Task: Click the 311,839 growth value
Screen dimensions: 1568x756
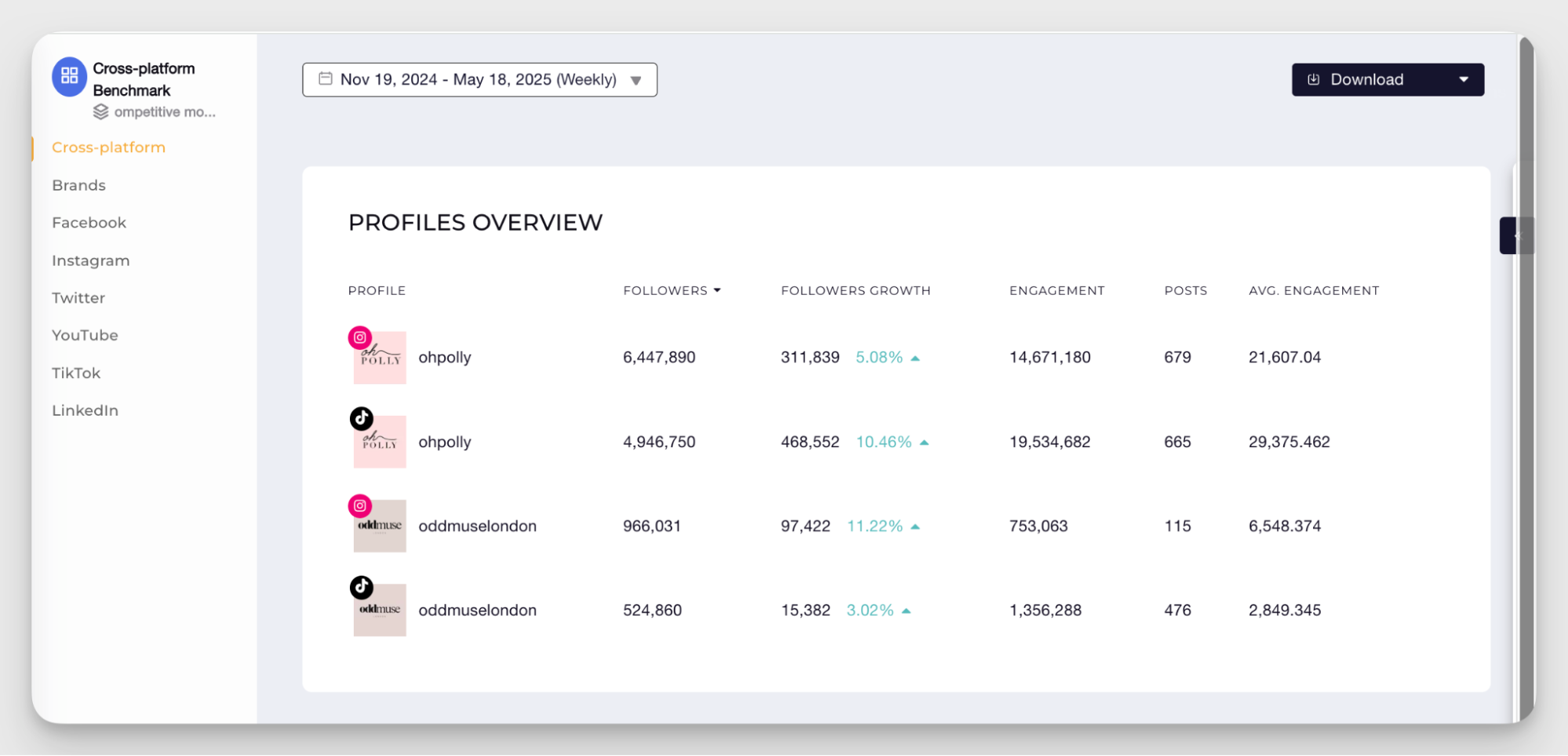Action: (x=809, y=358)
